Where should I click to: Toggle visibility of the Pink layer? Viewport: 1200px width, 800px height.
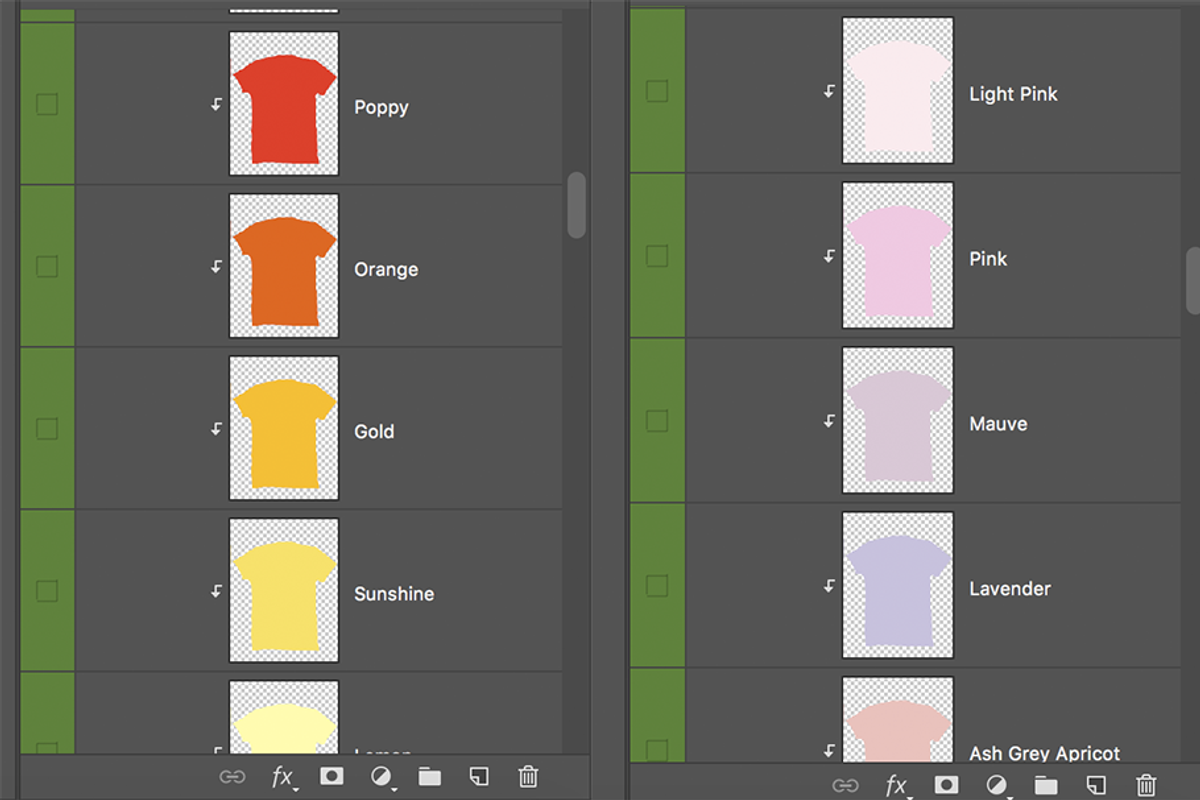(x=657, y=256)
